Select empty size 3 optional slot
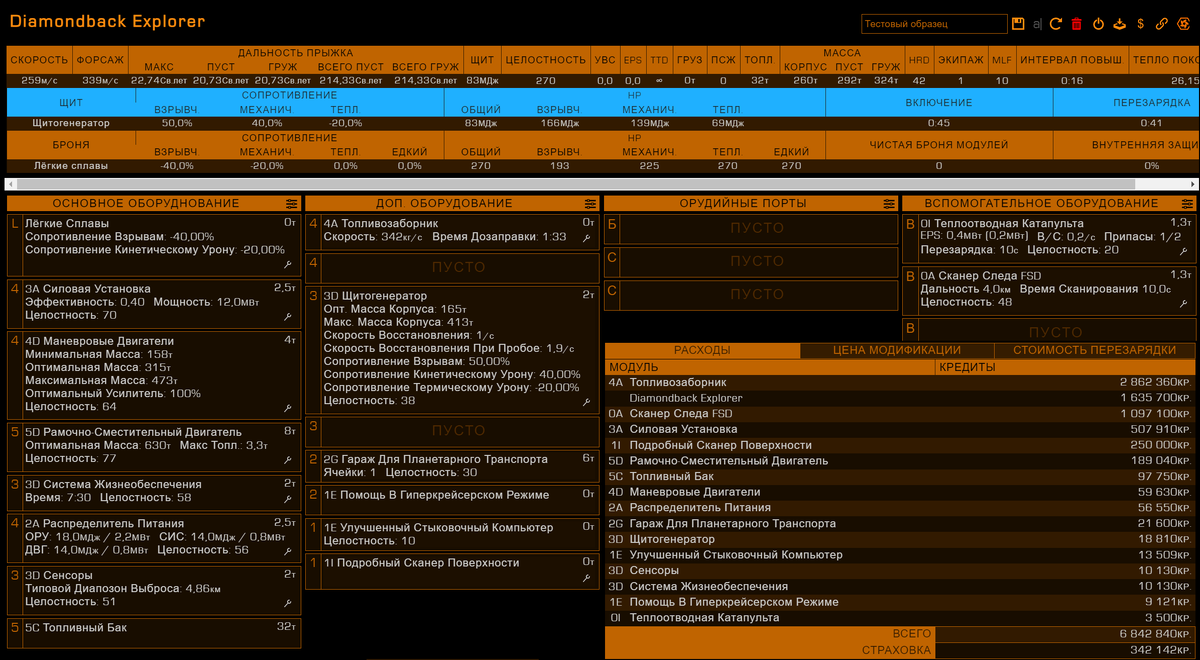The width and height of the screenshot is (1200, 660). (452, 430)
